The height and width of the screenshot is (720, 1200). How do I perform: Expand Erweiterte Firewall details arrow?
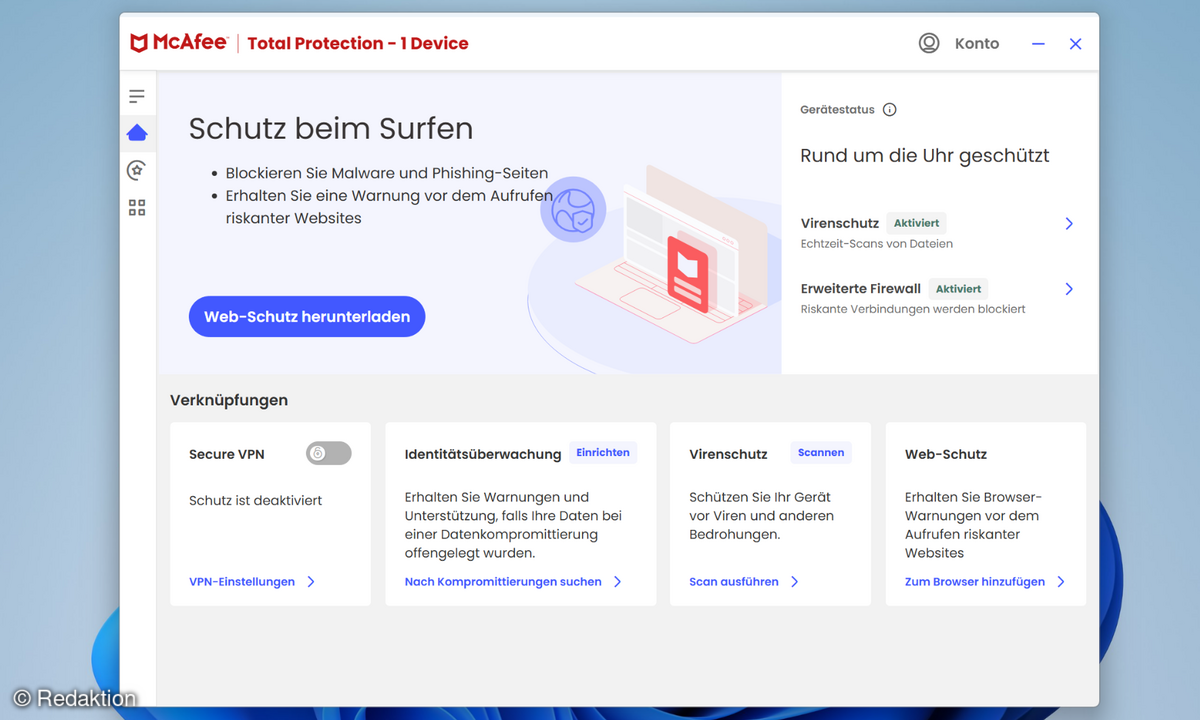1068,289
